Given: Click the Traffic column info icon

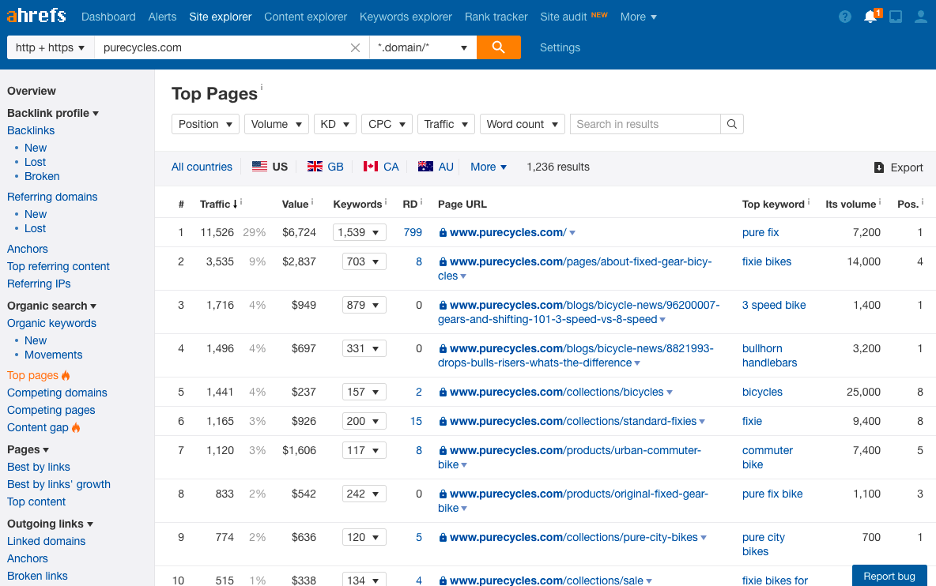Looking at the screenshot, I should pos(241,202).
